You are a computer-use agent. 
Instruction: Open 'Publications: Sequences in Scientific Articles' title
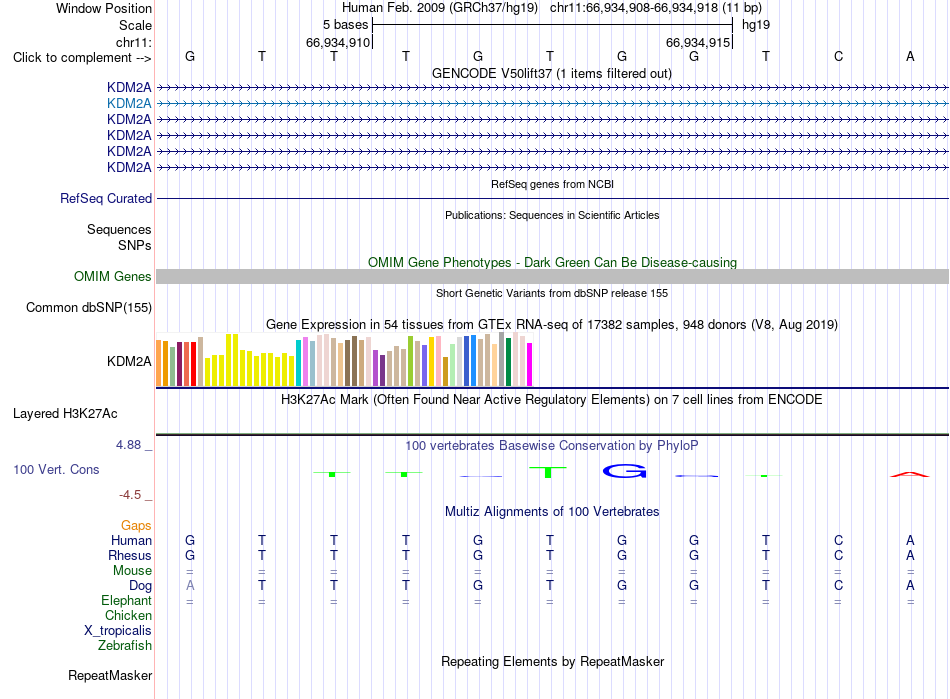tap(552, 215)
